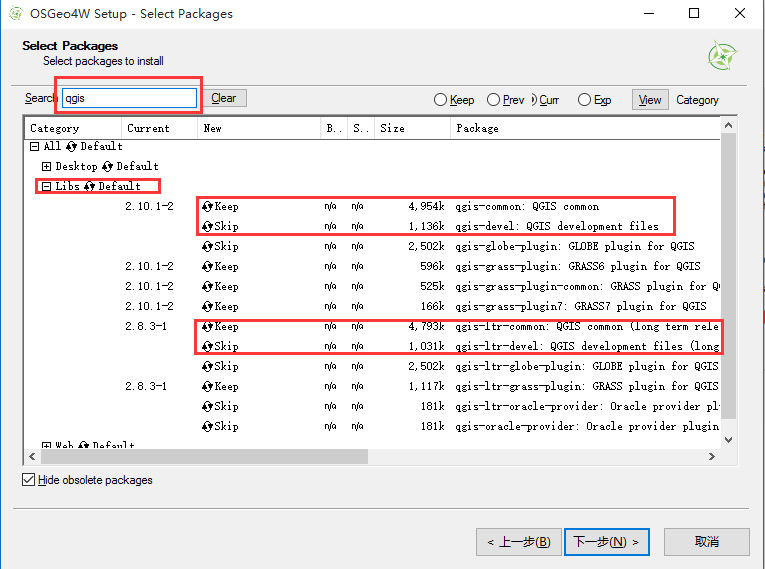Click horizontal scrollbar left arrow

tap(32, 457)
